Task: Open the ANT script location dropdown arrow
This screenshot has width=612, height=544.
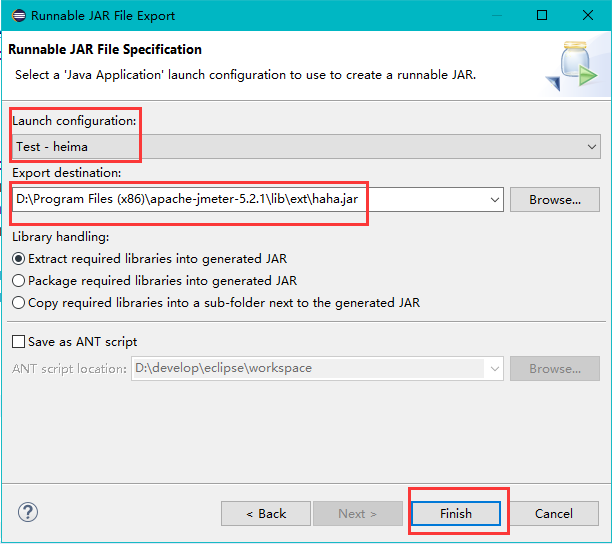Action: coord(495,368)
